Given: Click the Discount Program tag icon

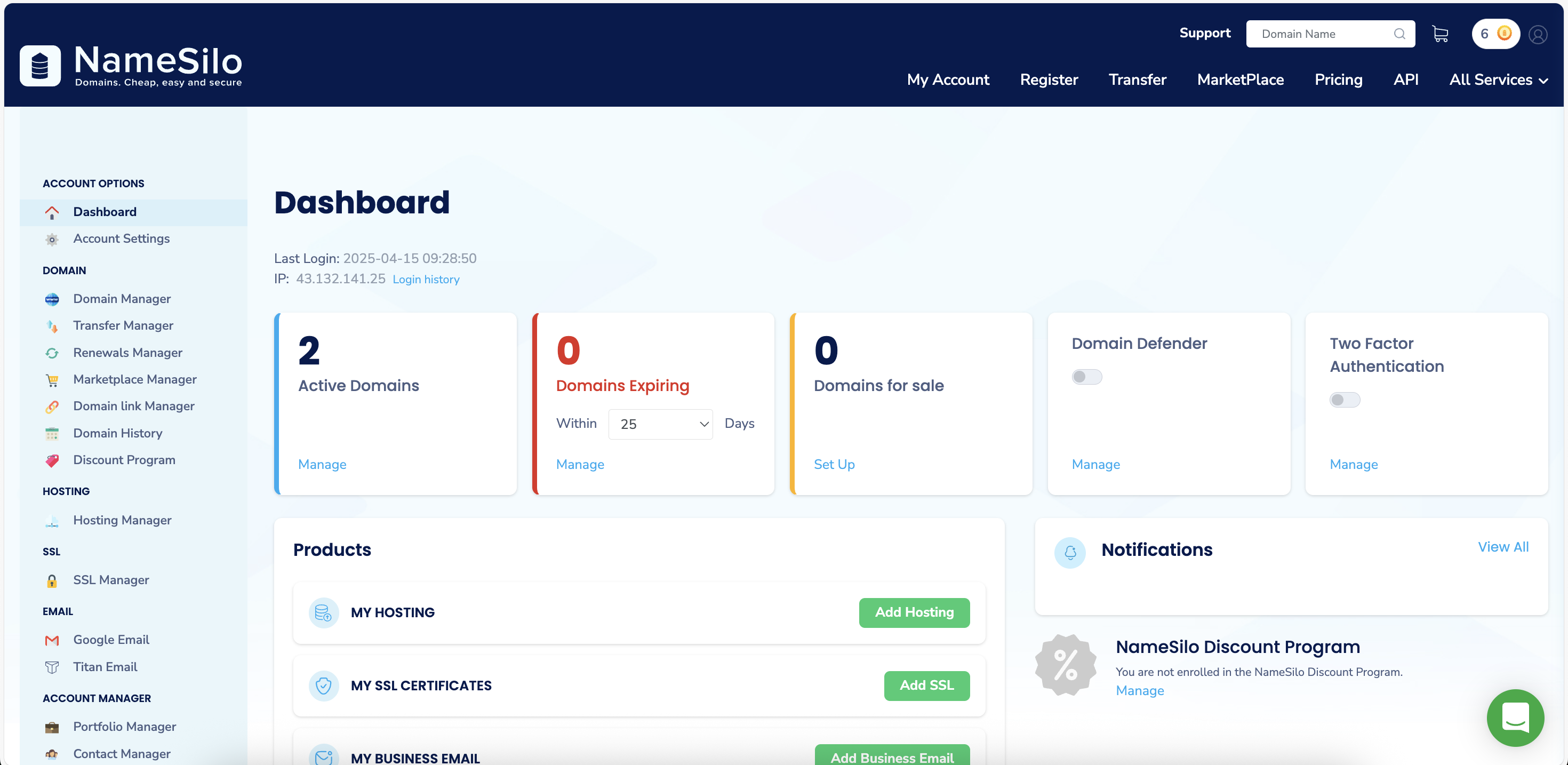Looking at the screenshot, I should click(52, 460).
